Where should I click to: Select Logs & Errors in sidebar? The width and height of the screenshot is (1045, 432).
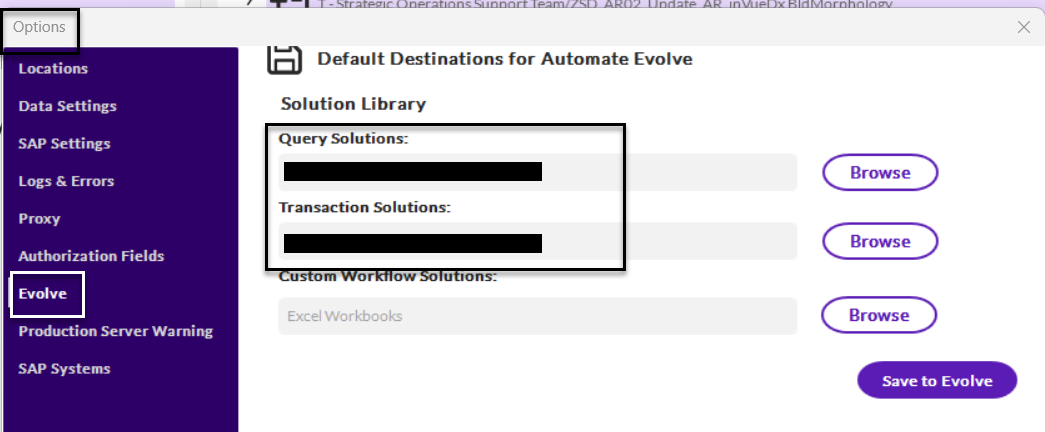[66, 181]
